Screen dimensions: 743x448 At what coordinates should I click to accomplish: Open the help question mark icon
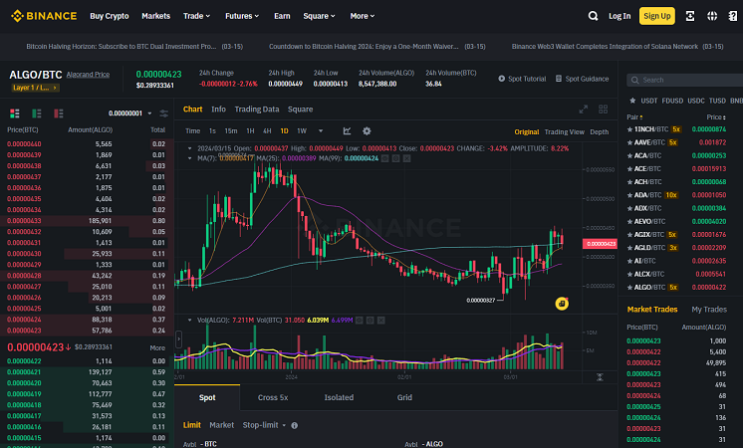[x=733, y=16]
